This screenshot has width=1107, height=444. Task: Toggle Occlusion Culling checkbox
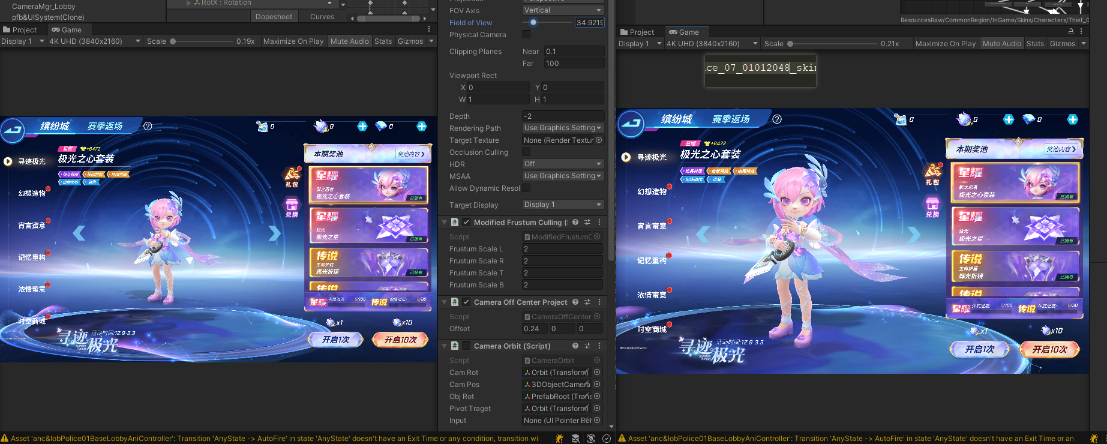526,152
